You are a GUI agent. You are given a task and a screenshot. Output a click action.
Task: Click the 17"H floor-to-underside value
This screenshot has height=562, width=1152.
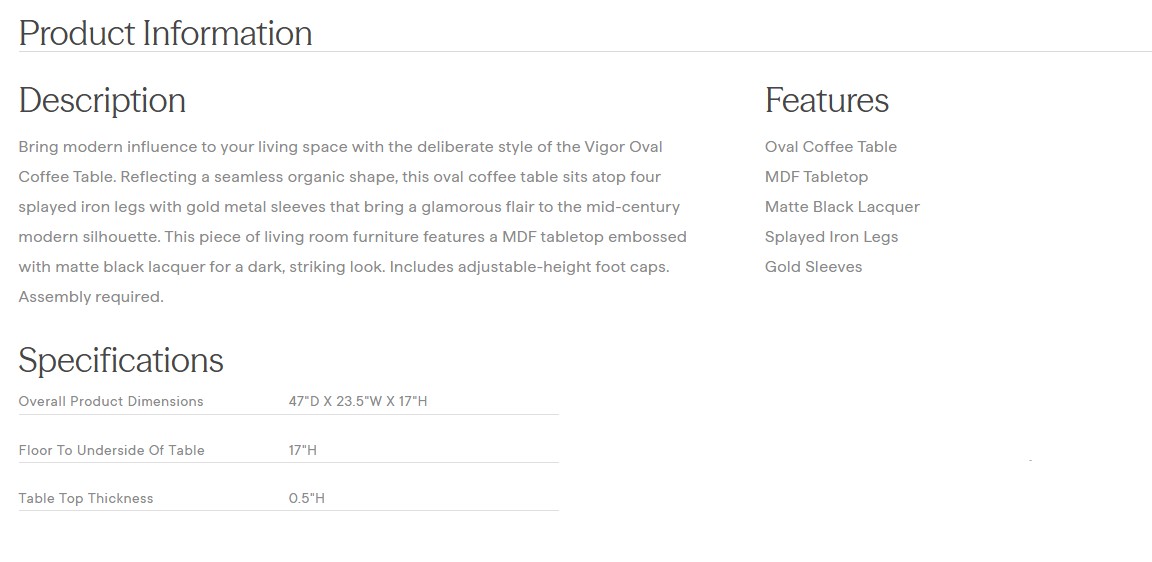click(302, 450)
